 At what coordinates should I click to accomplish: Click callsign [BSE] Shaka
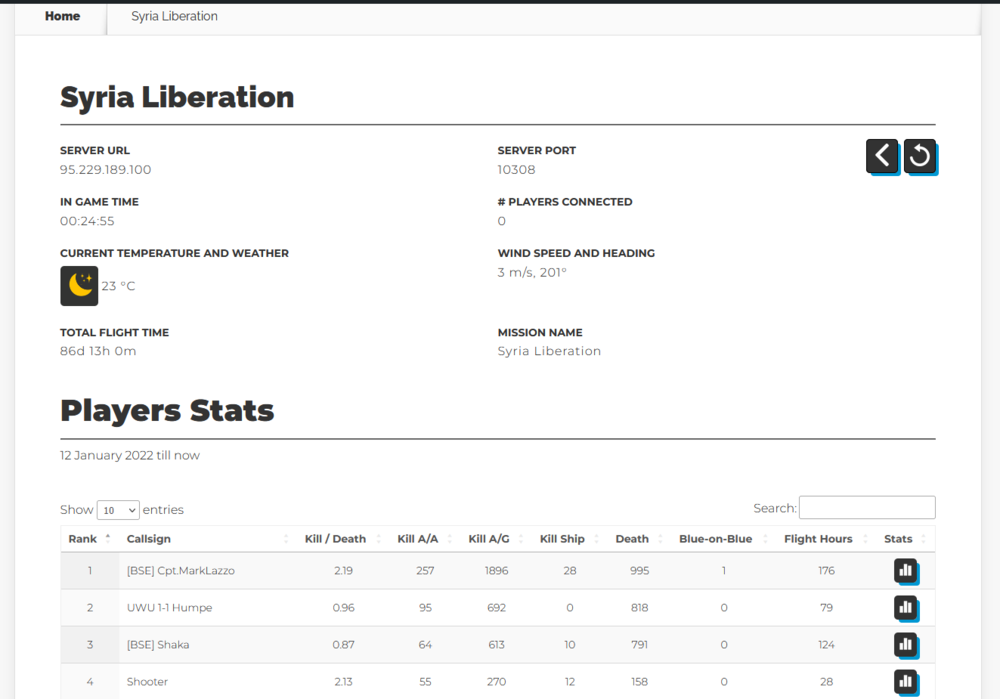coord(158,645)
